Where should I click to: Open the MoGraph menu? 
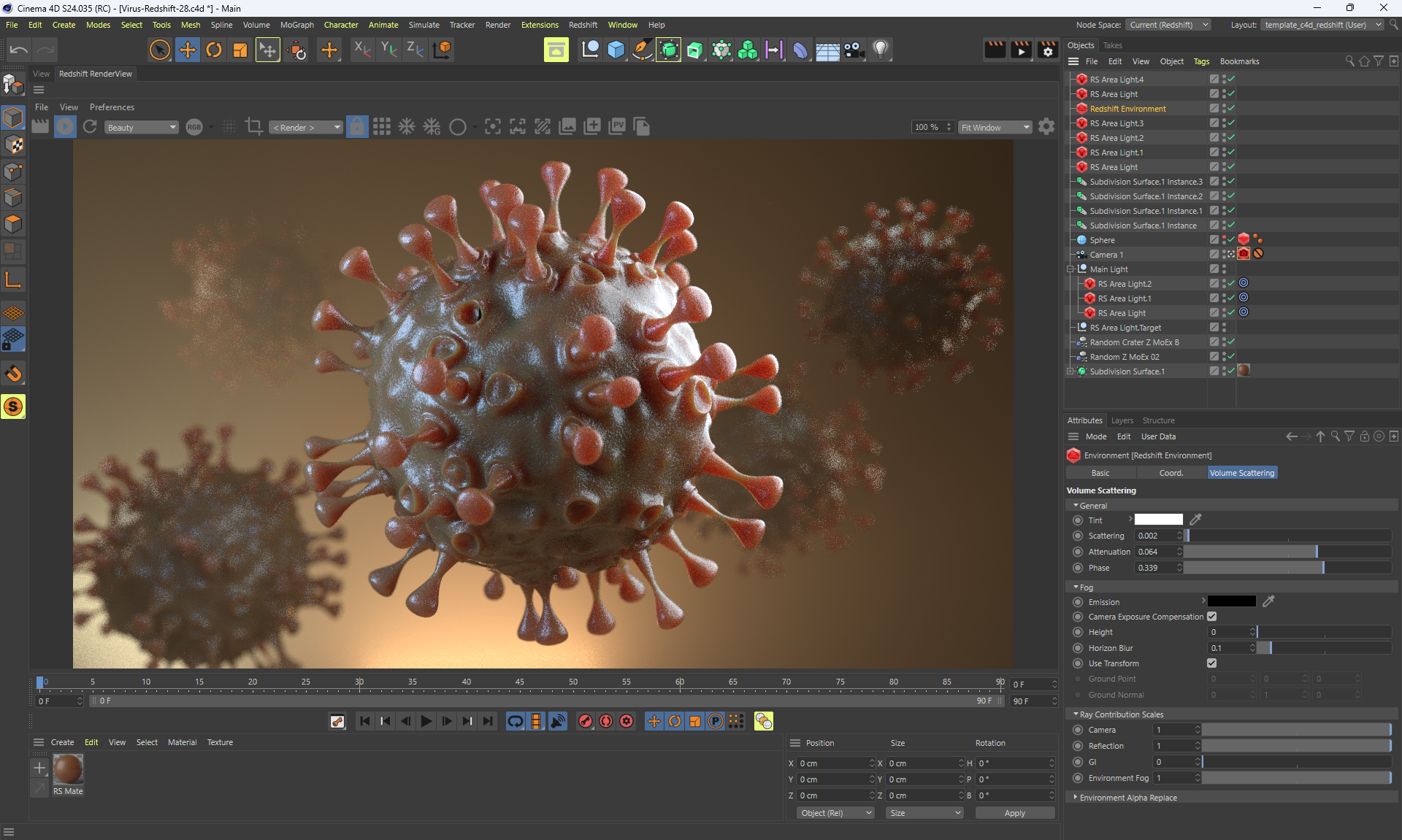pos(296,25)
